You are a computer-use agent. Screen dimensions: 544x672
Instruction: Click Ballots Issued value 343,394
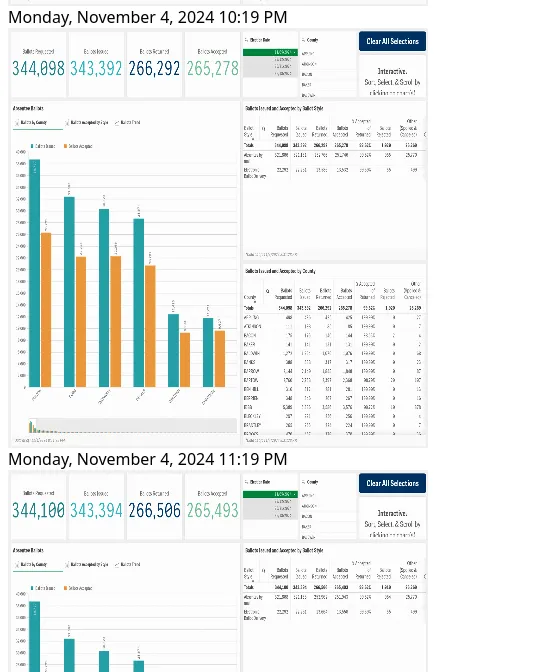(96, 510)
